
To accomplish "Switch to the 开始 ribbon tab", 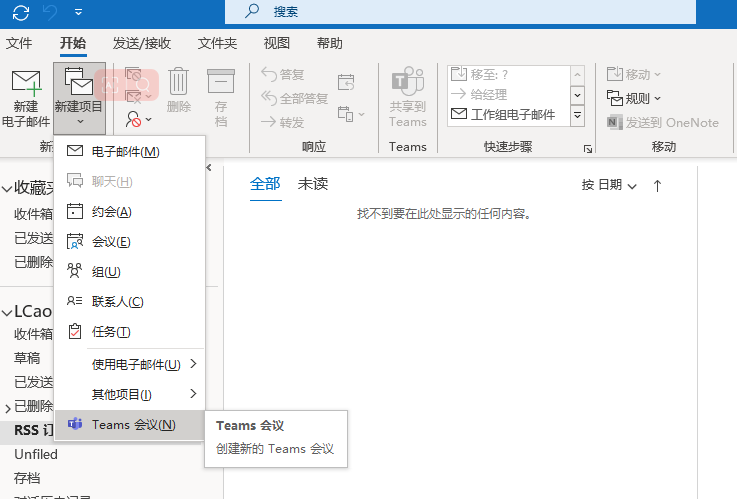I will (73, 43).
